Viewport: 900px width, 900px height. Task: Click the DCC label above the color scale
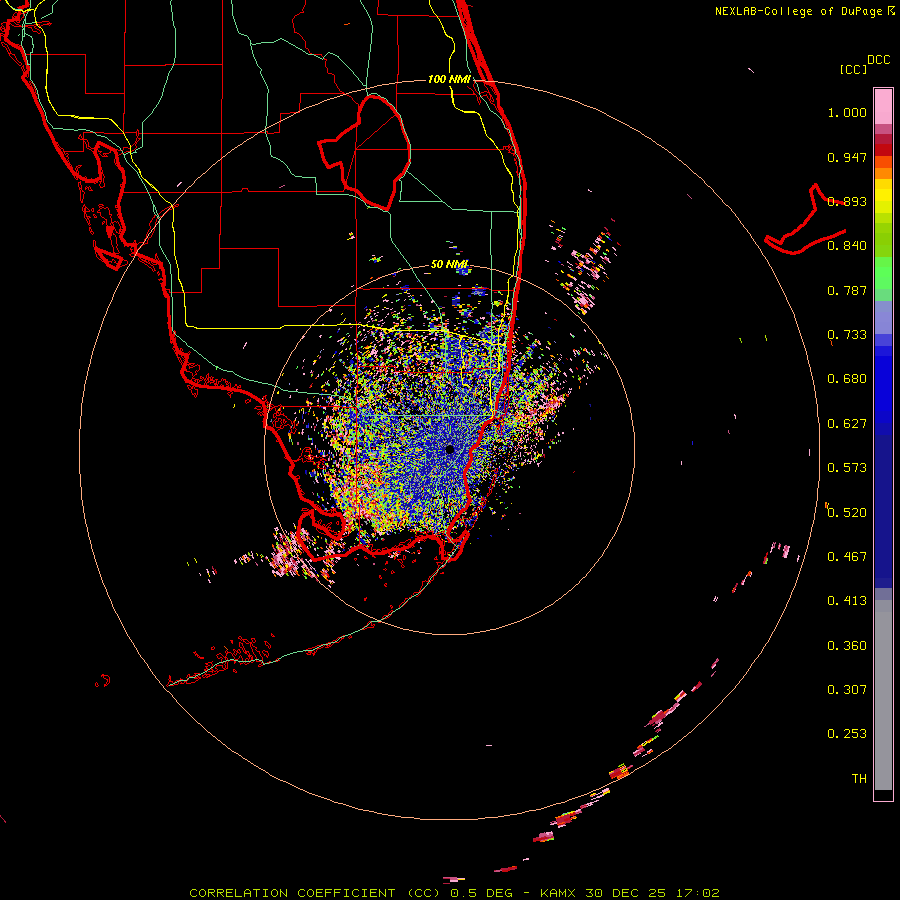tap(879, 60)
